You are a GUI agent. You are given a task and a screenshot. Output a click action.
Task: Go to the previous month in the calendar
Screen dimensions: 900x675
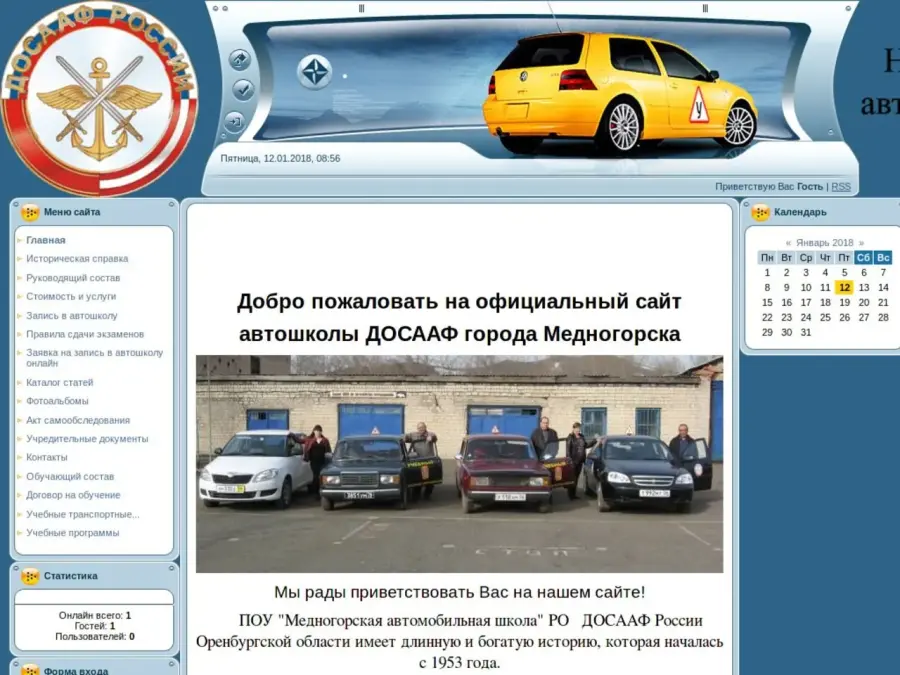pos(788,243)
